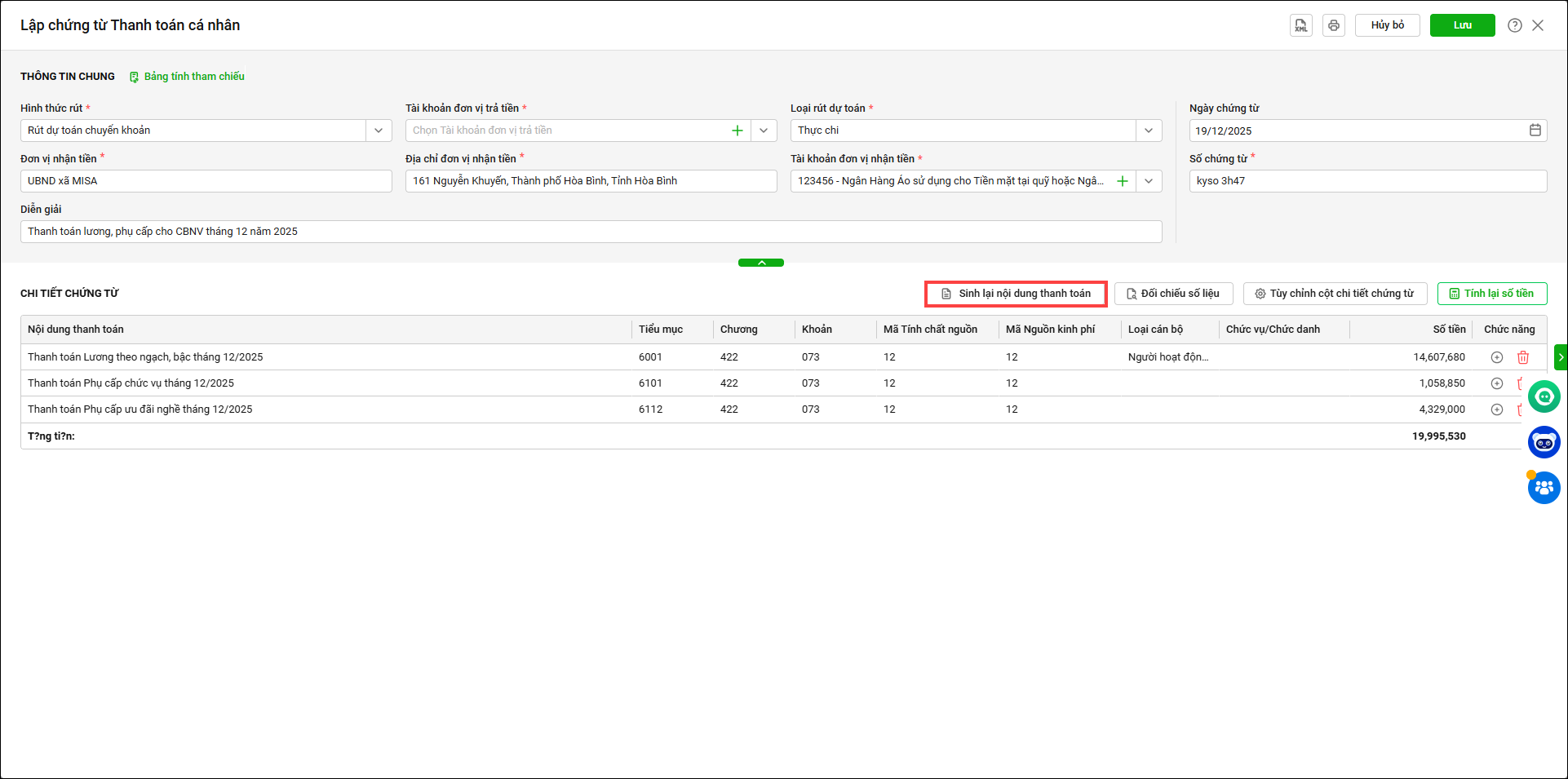Add row below Phụ cấp chức vụ line
1568x779 pixels.
tap(1497, 383)
